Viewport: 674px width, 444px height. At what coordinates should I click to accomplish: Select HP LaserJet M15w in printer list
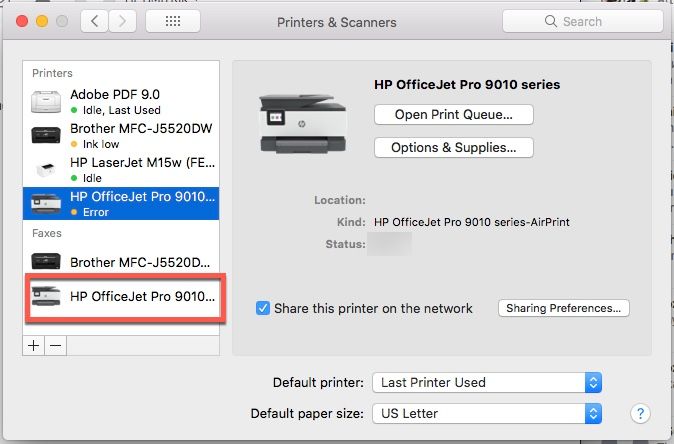[121, 170]
